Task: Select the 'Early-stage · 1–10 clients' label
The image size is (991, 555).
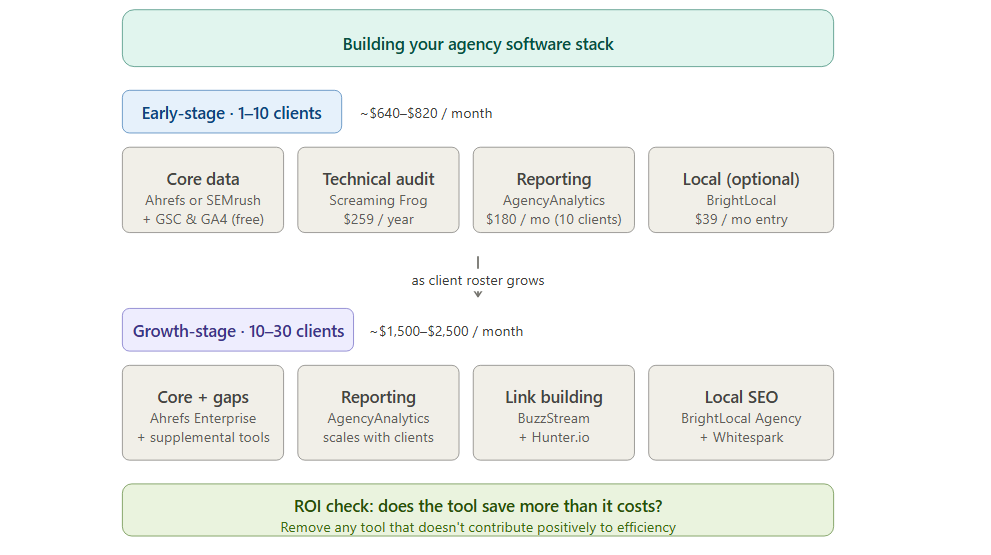Action: [232, 112]
